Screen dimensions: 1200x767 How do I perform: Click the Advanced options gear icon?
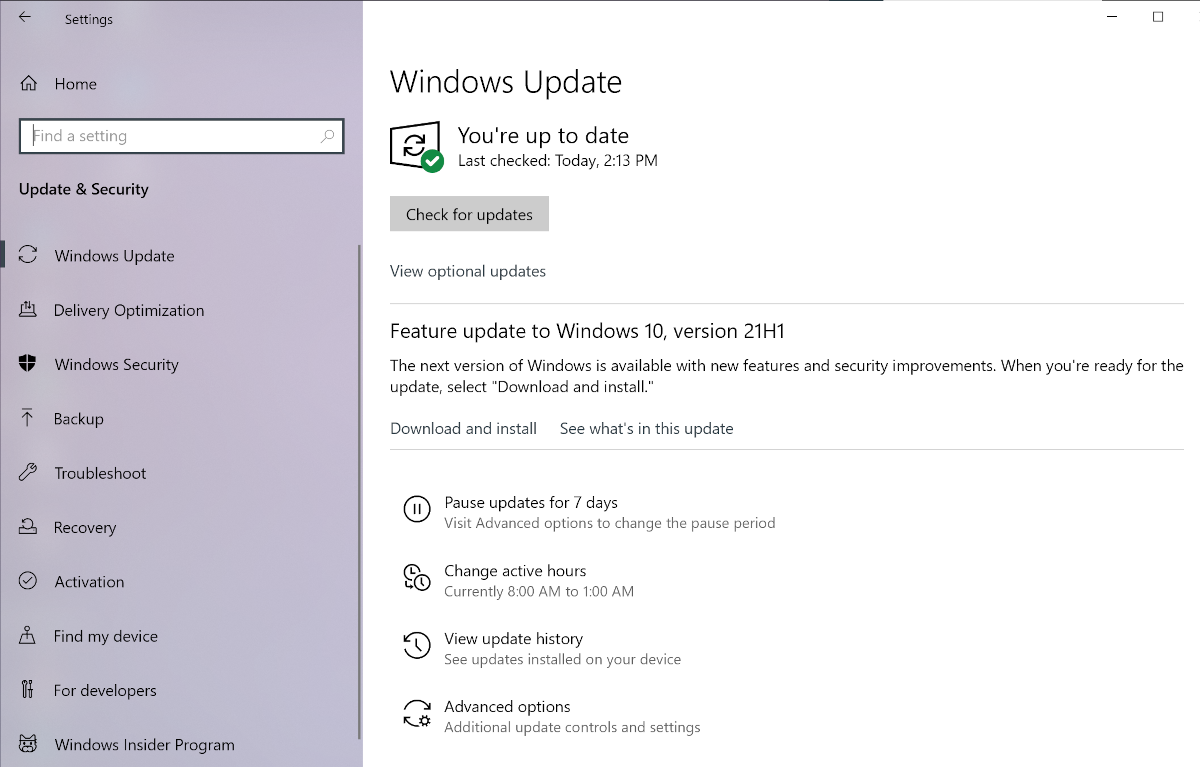(416, 713)
